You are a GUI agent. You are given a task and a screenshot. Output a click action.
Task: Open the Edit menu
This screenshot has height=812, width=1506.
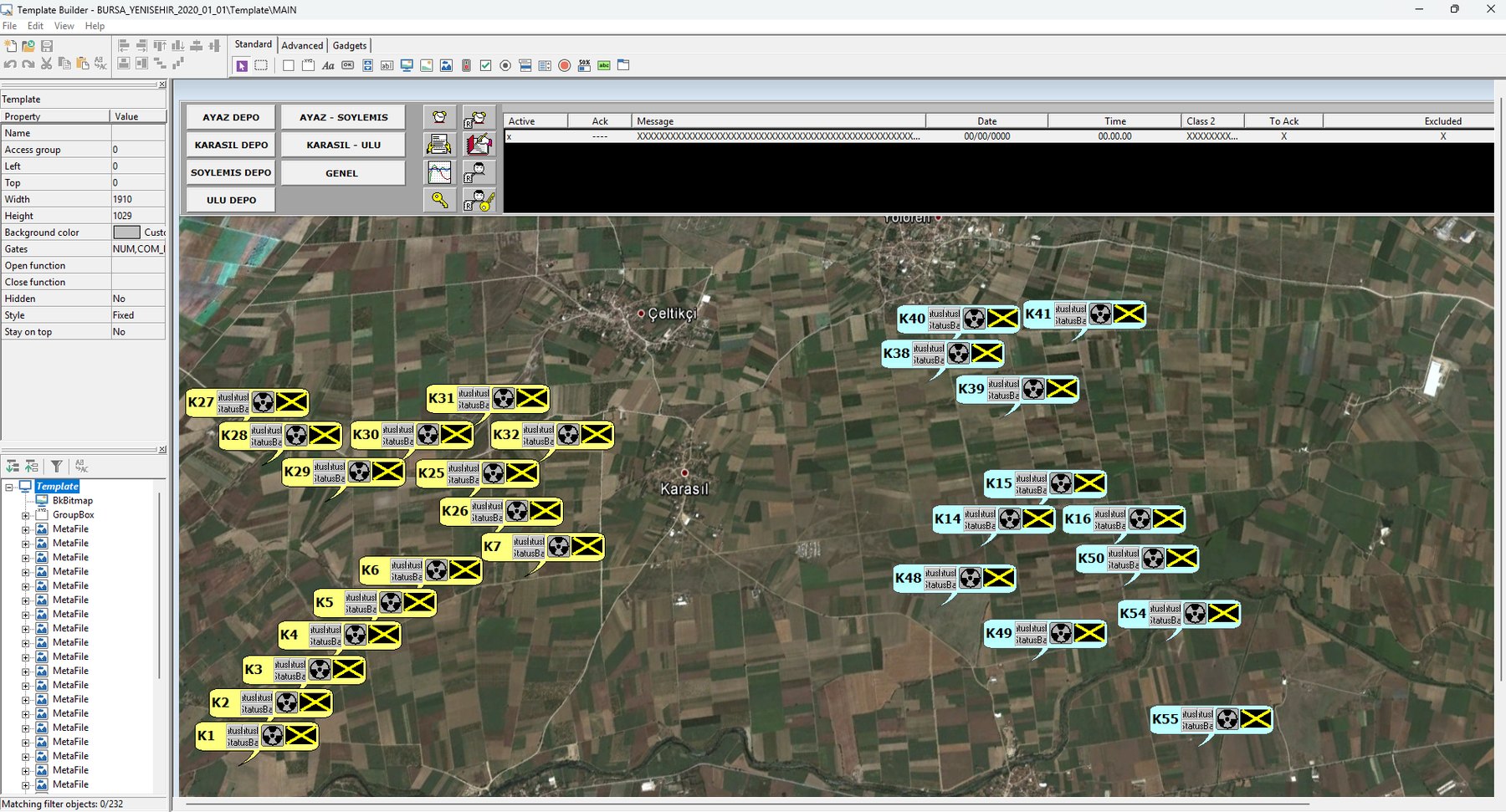(35, 26)
